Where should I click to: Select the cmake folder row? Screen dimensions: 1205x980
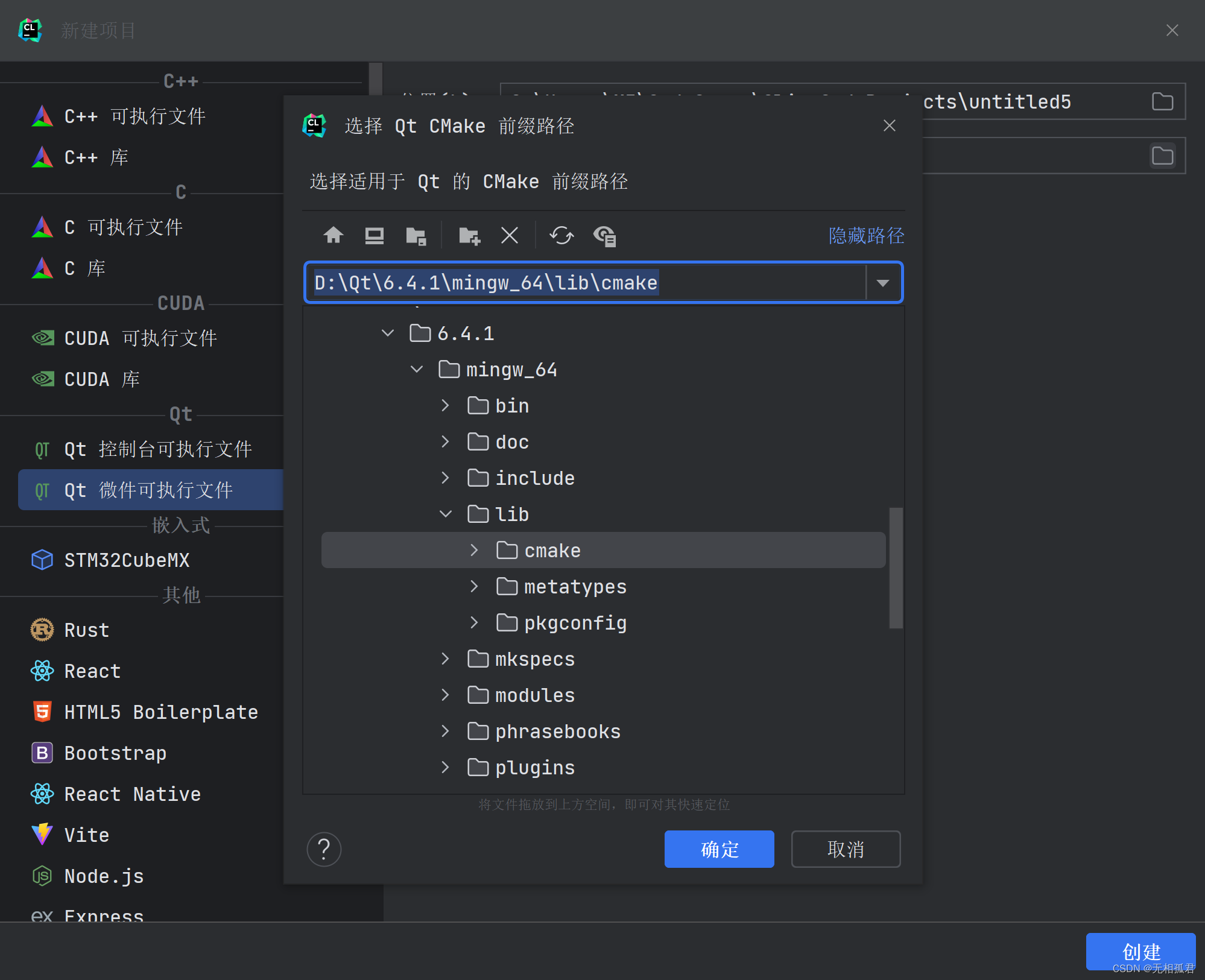(603, 550)
